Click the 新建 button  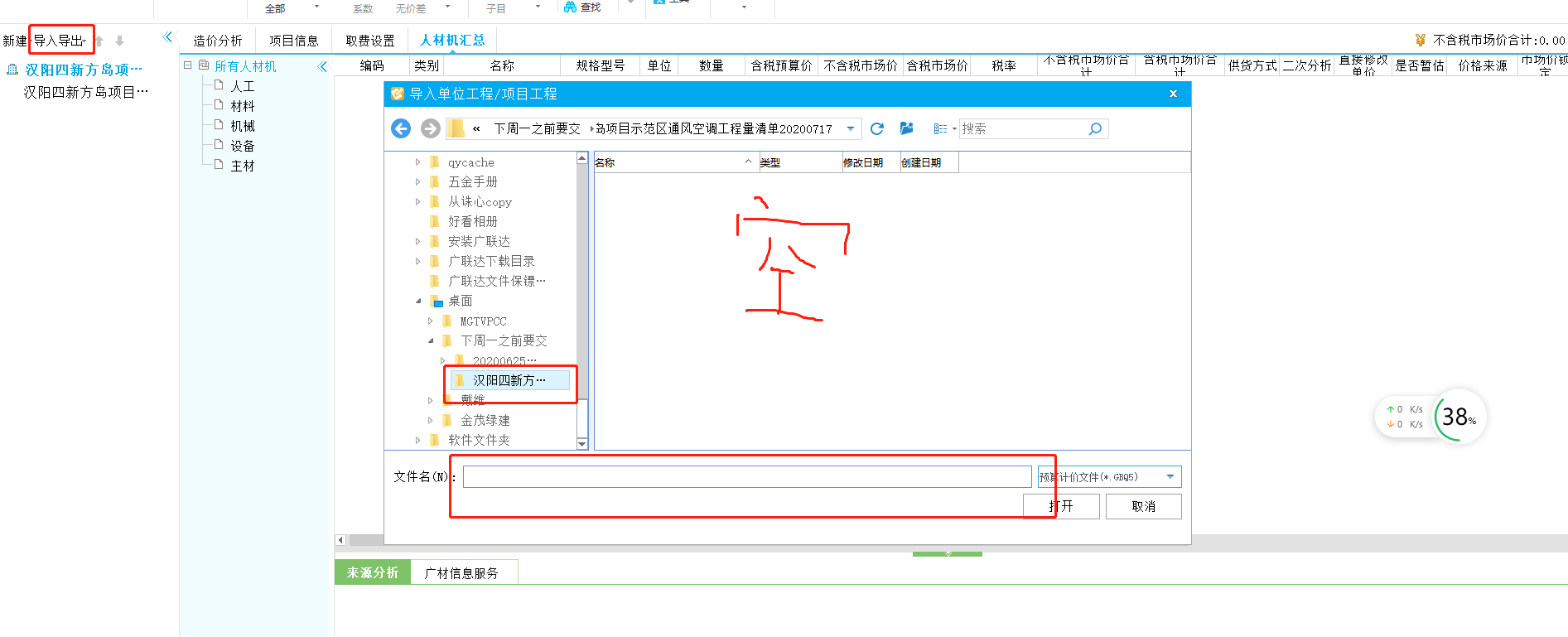pos(14,41)
